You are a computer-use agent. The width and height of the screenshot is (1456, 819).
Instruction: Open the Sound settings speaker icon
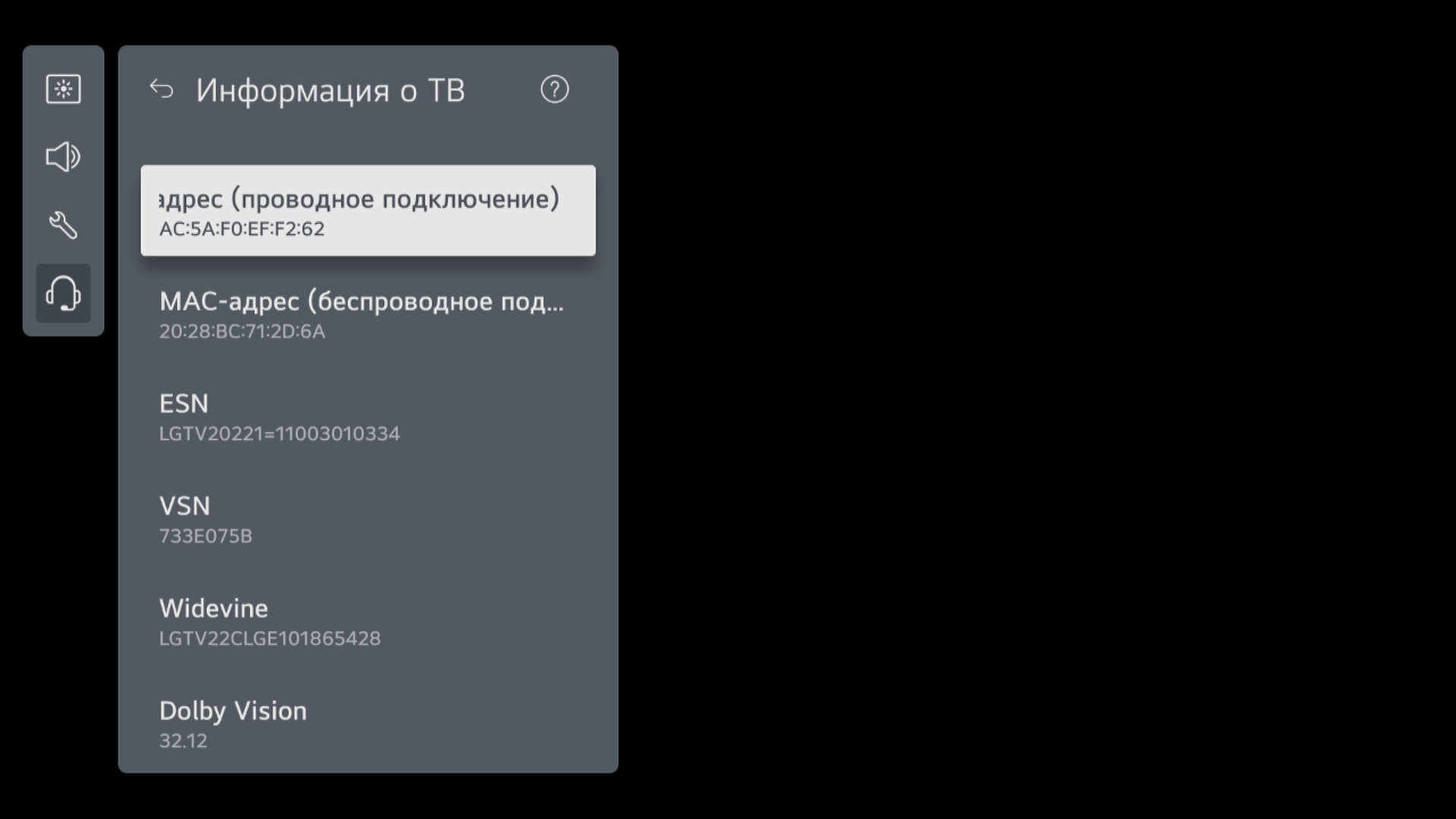click(x=63, y=157)
